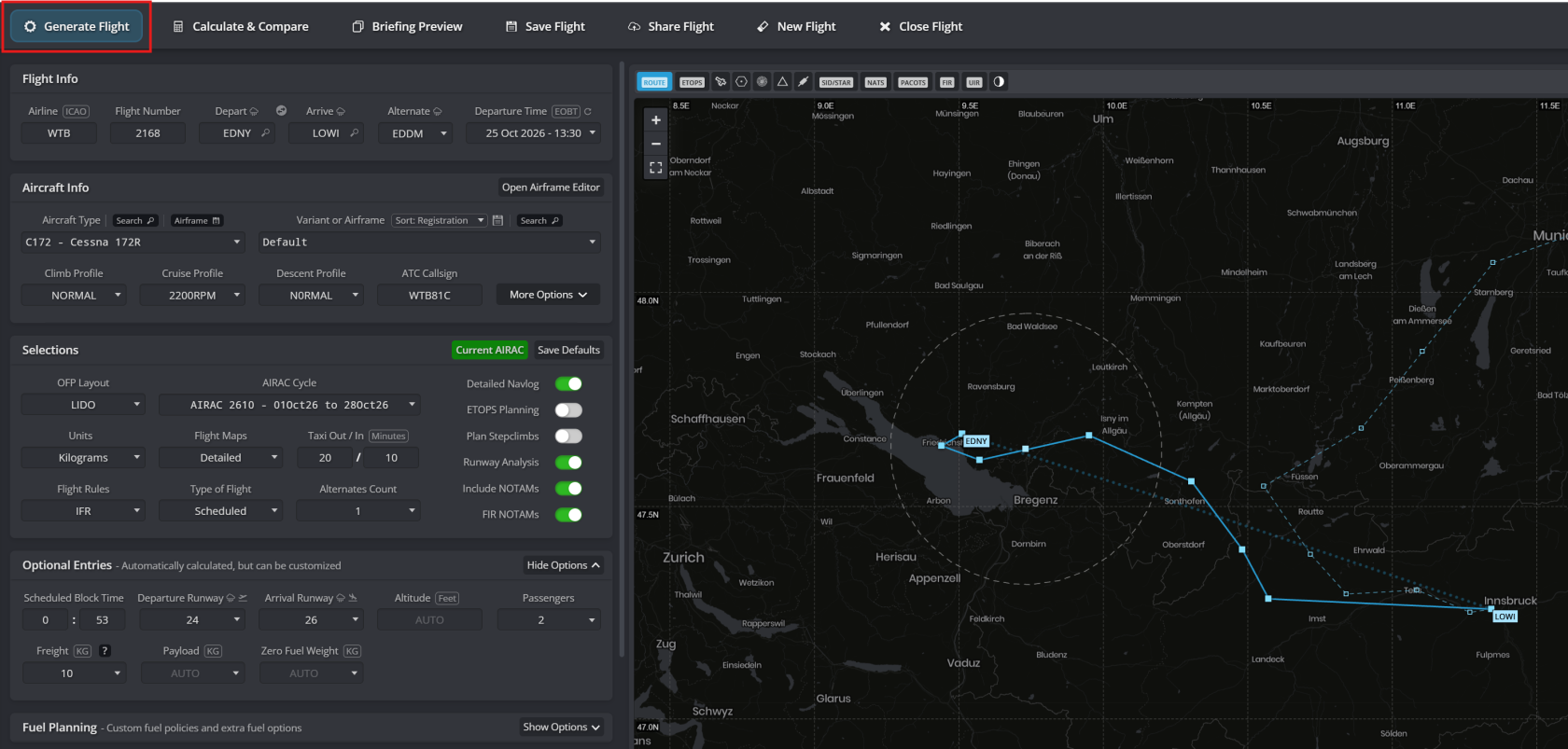1568x749 pixels.
Task: Disable the Include NOTAMs switch
Action: pos(568,489)
